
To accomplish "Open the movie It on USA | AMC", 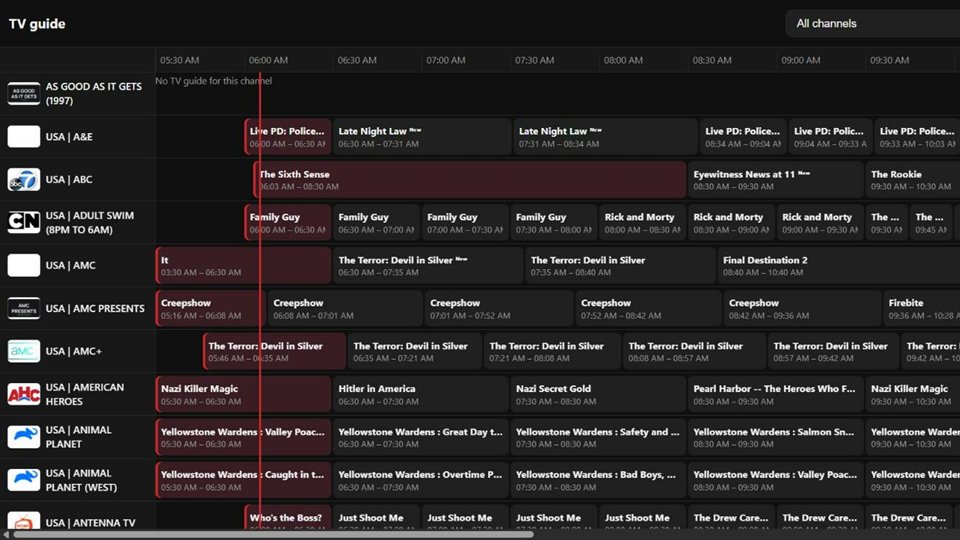I will coord(243,266).
